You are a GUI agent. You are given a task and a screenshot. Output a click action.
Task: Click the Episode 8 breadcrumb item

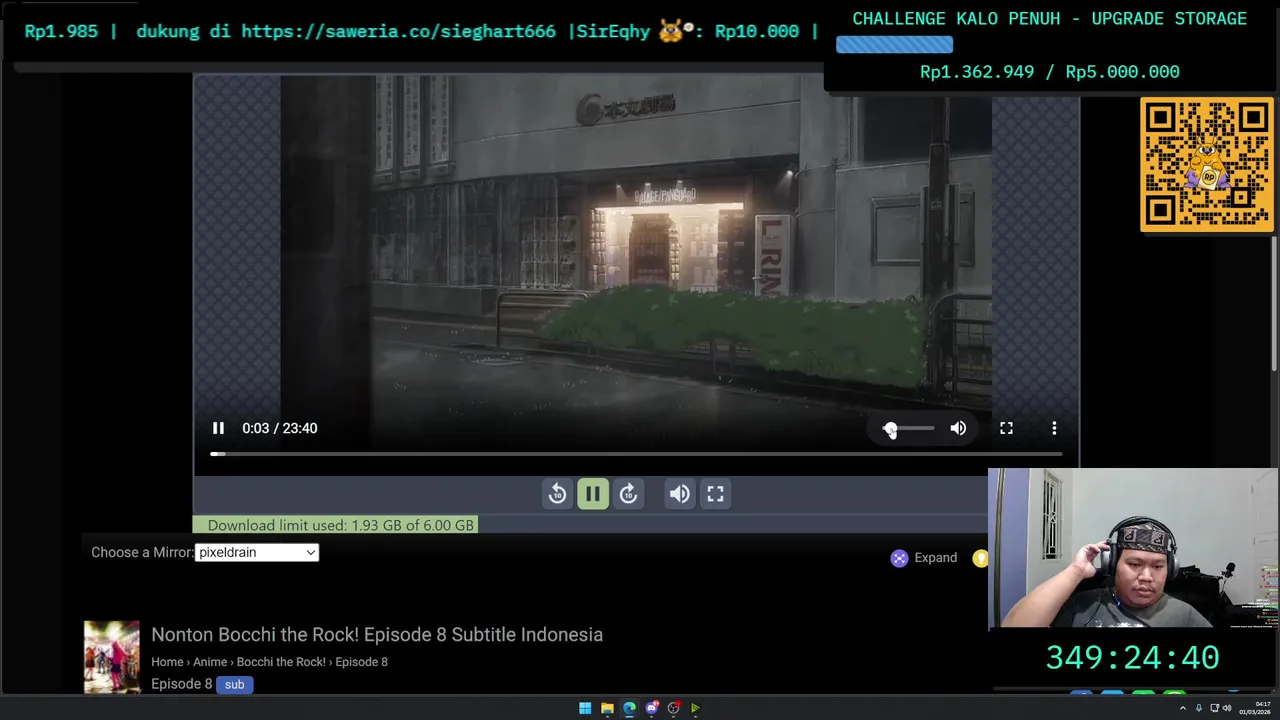pos(361,662)
